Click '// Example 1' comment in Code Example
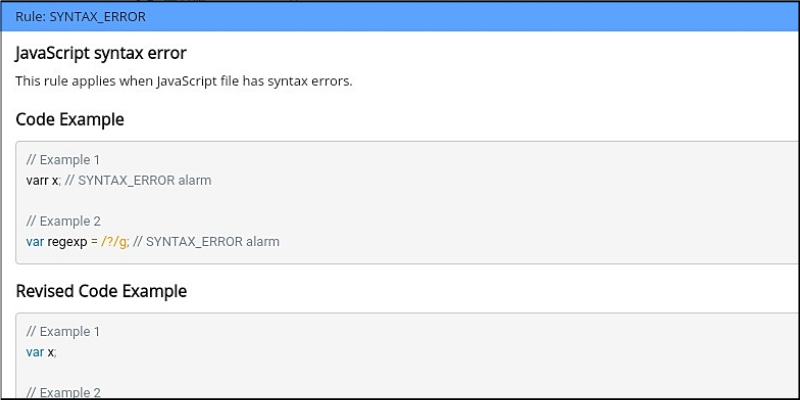 click(x=63, y=160)
